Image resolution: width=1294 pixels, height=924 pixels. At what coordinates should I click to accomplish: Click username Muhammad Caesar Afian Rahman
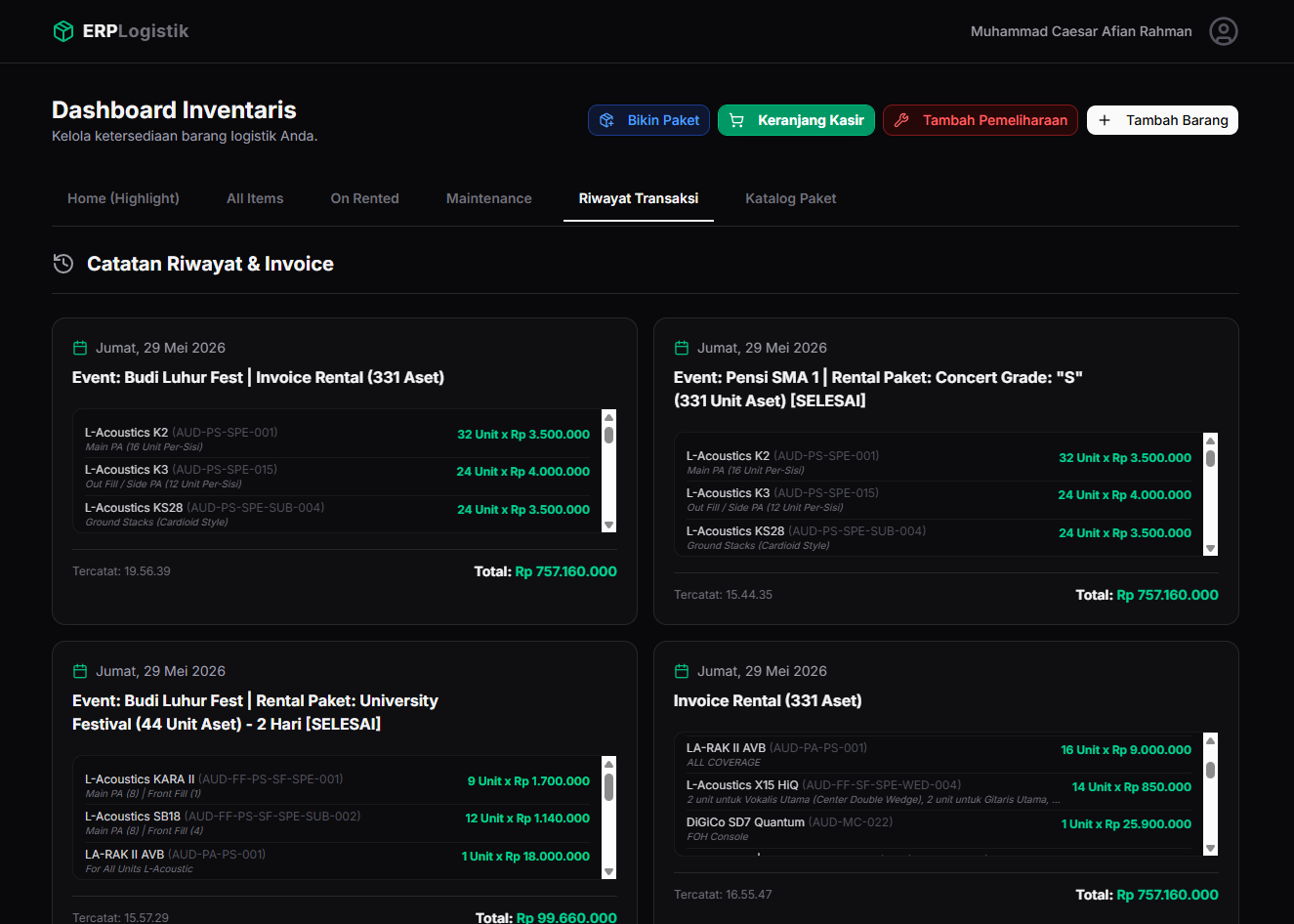[1081, 31]
